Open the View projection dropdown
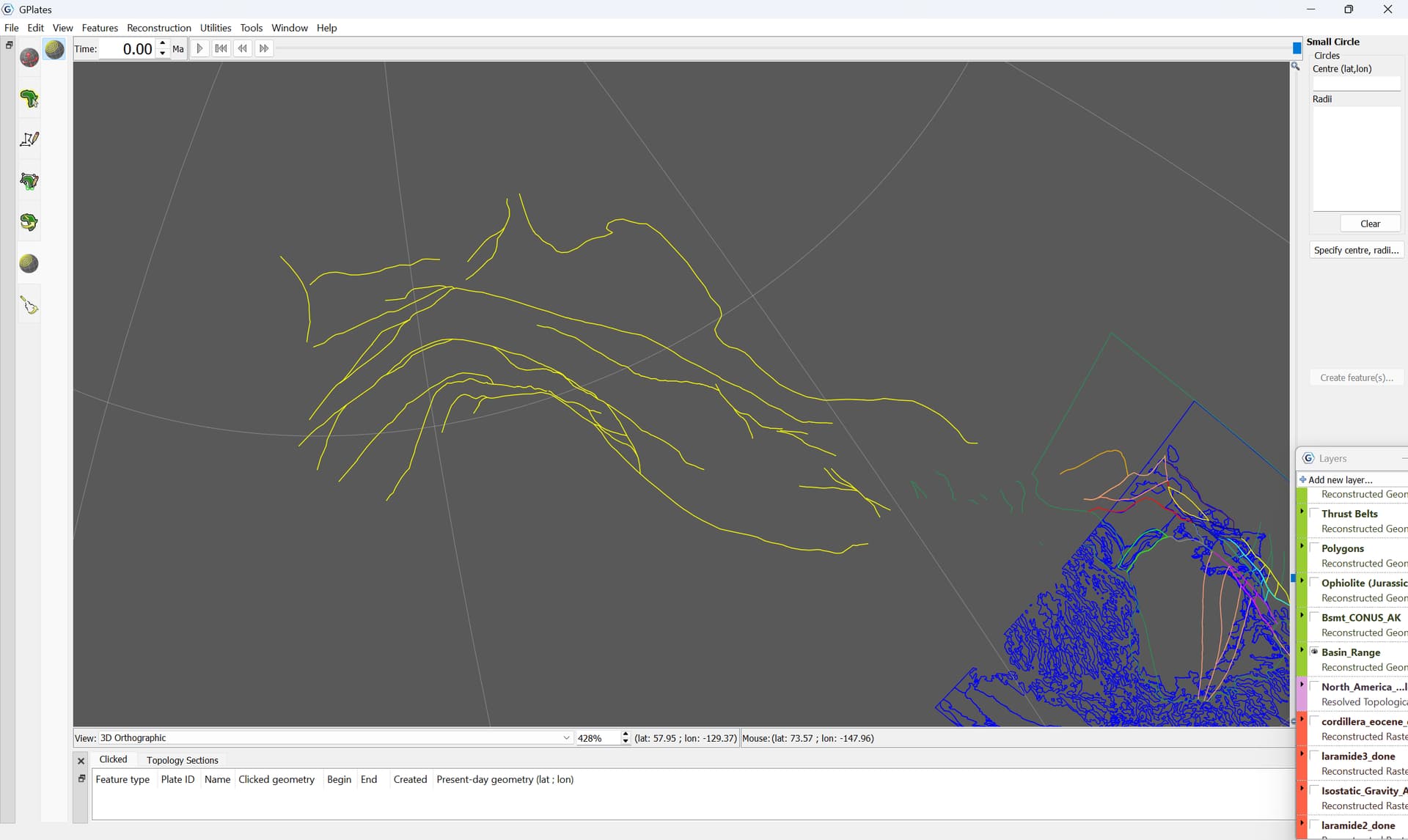 coord(335,738)
